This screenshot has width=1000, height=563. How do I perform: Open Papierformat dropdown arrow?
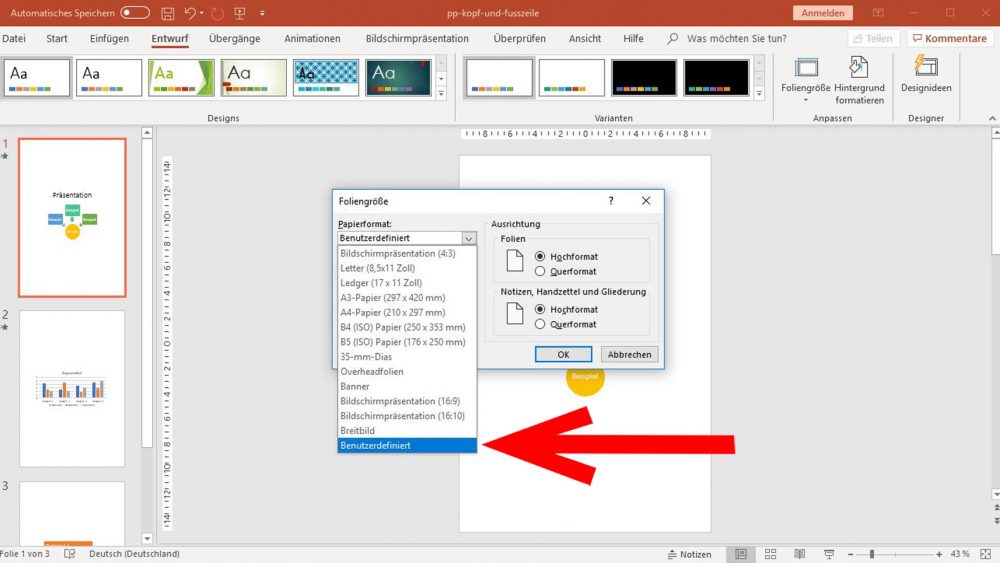pos(469,238)
